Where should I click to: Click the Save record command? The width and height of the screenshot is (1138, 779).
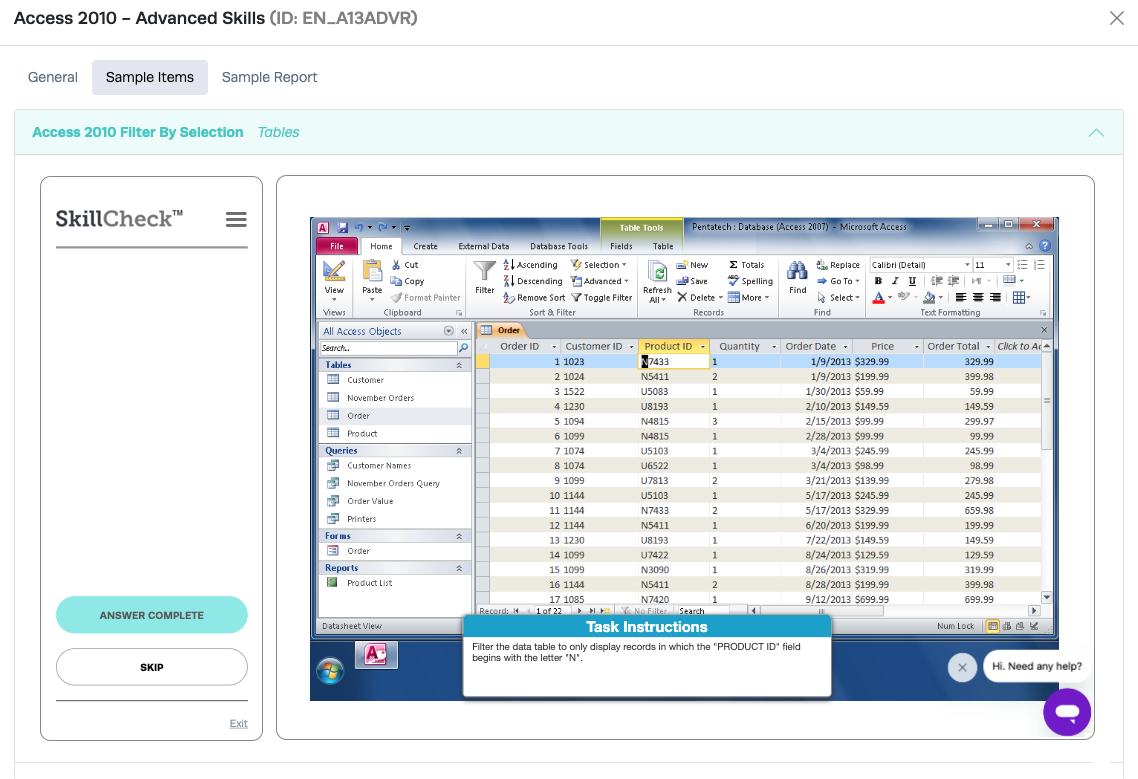pos(692,281)
